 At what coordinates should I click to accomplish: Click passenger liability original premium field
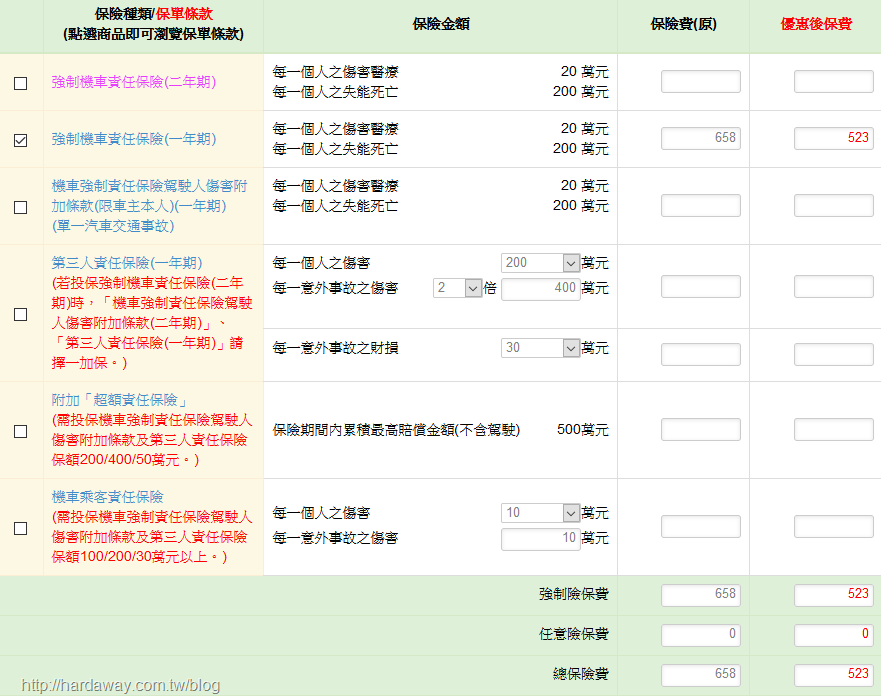point(701,527)
